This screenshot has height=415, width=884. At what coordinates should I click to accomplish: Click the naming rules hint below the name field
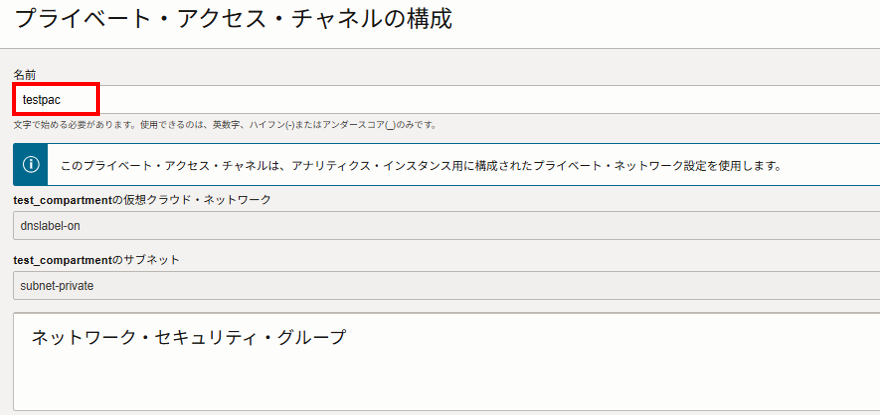(x=226, y=125)
